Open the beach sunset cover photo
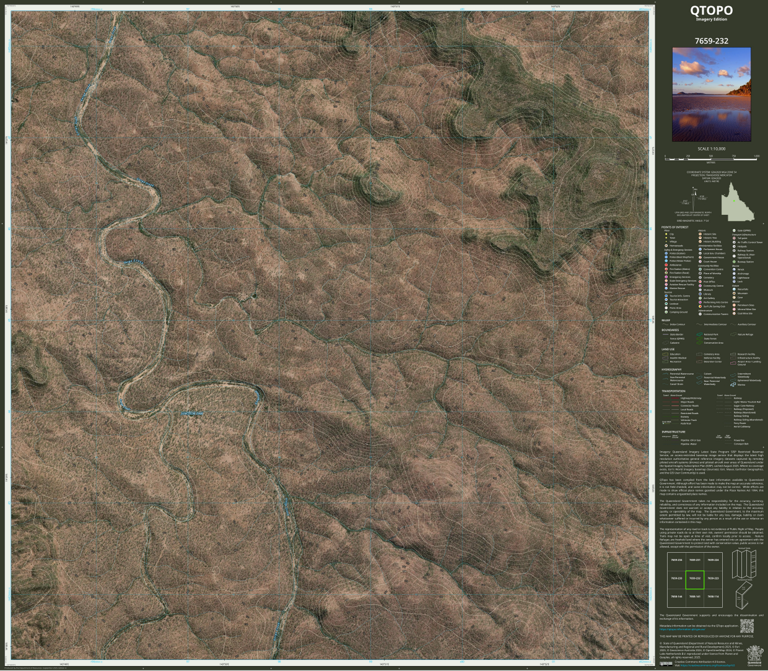Screen dimensions: 768x671 pos(711,95)
